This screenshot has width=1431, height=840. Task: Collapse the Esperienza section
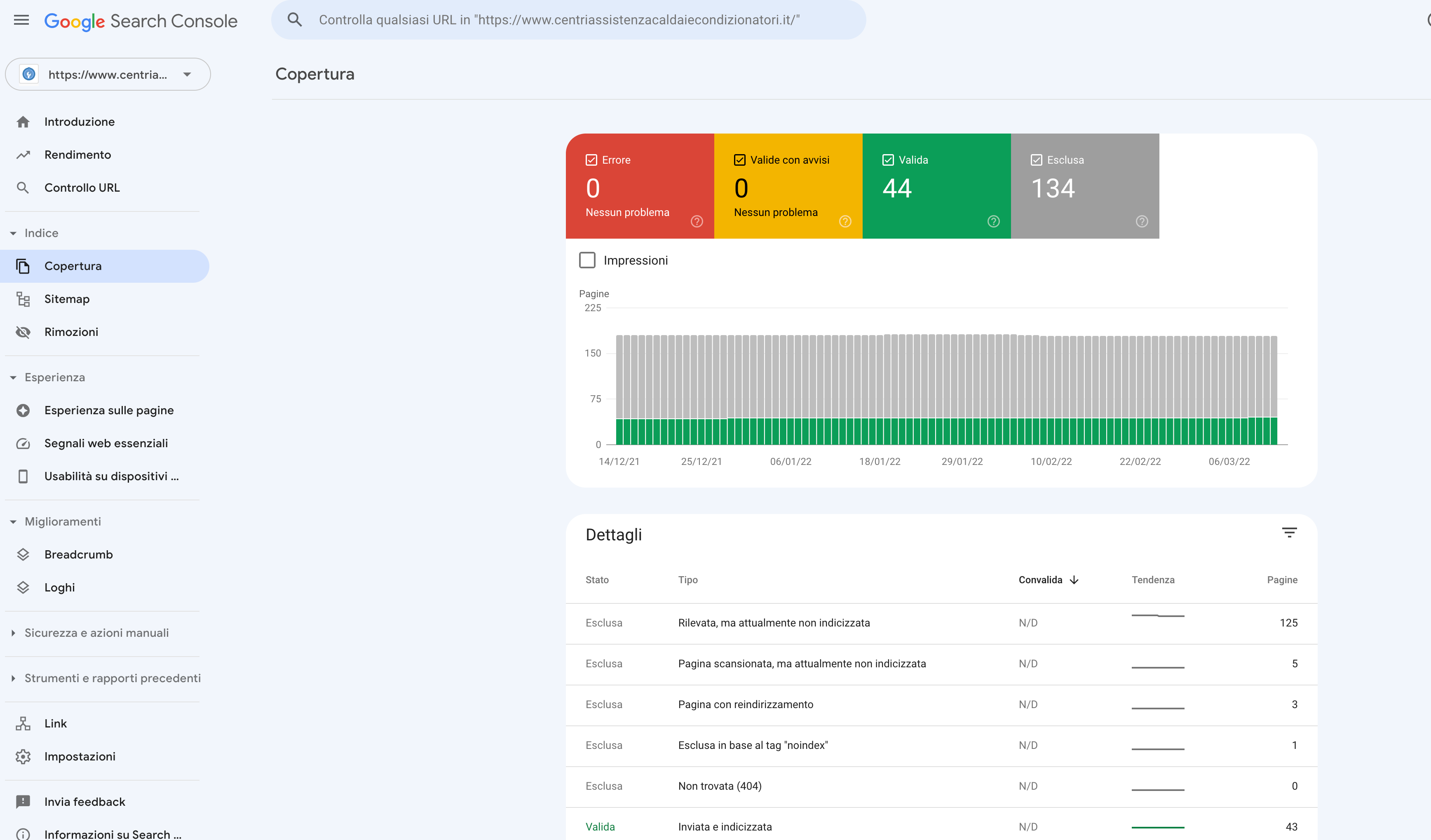13,377
